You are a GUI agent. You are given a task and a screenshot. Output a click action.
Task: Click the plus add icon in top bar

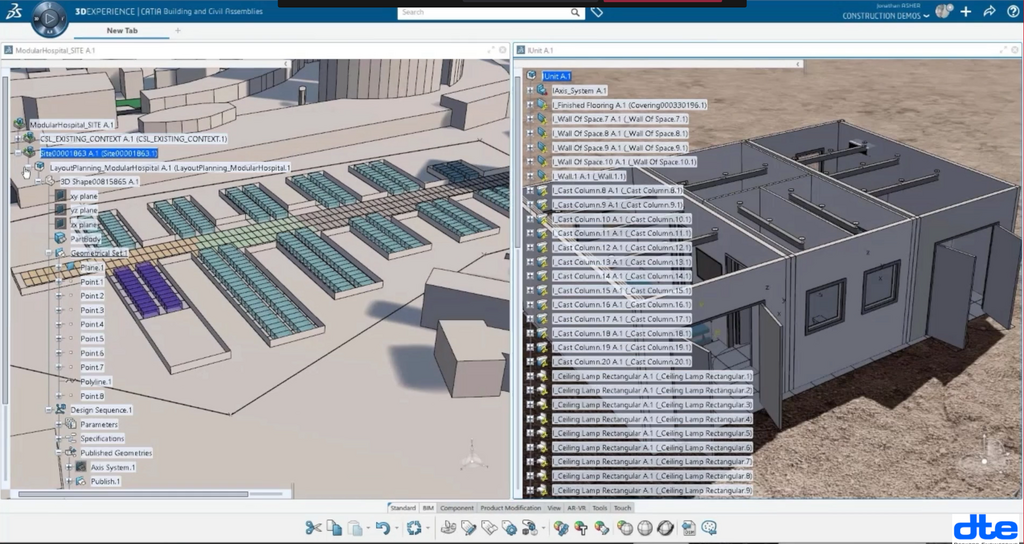(966, 11)
